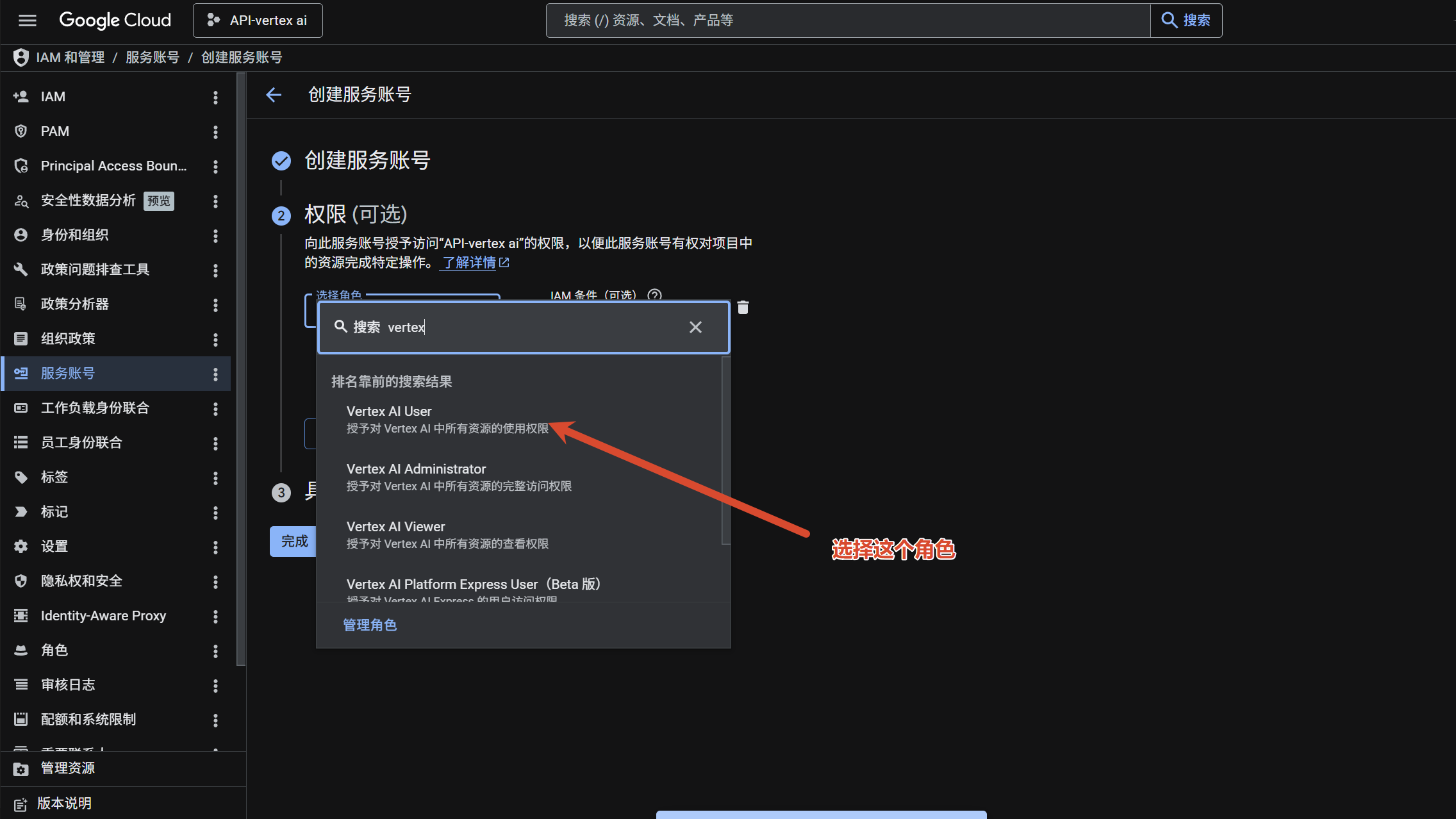Click step 2 权限 (可选) heading
The image size is (1456, 819).
(356, 214)
